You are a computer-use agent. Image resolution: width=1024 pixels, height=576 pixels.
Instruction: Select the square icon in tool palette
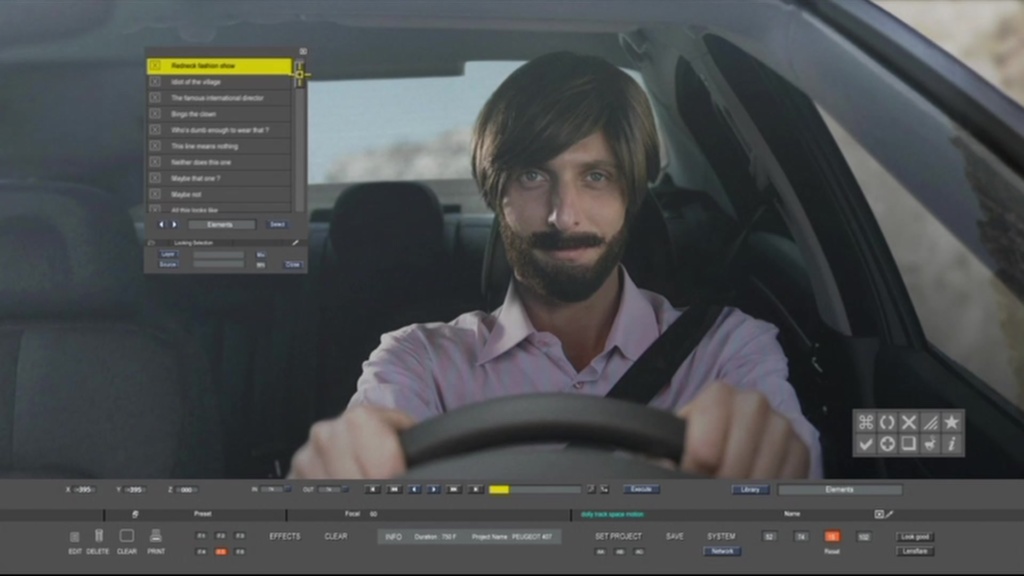(x=908, y=444)
